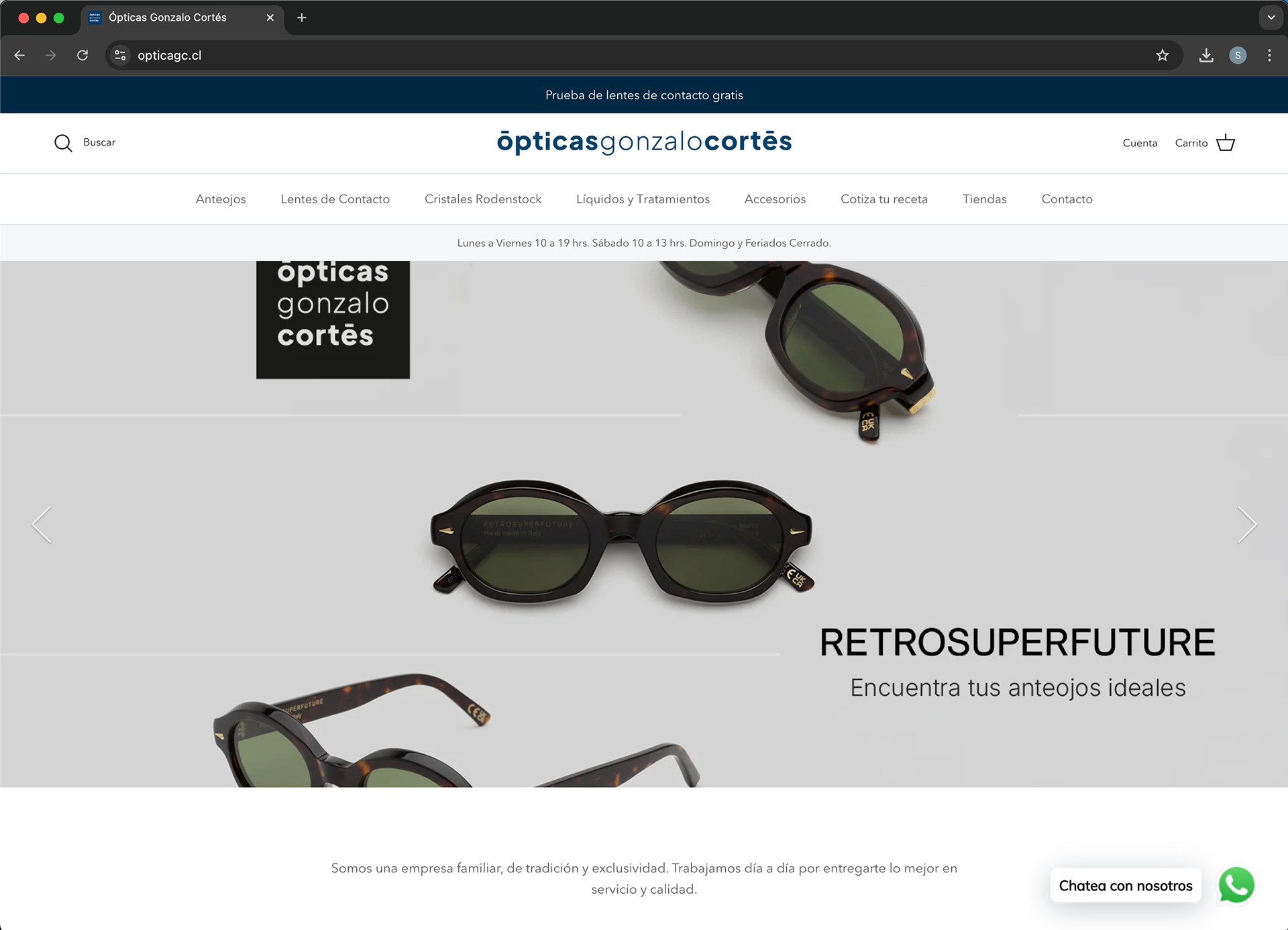
Task: Open a new browser tab
Action: [x=302, y=17]
